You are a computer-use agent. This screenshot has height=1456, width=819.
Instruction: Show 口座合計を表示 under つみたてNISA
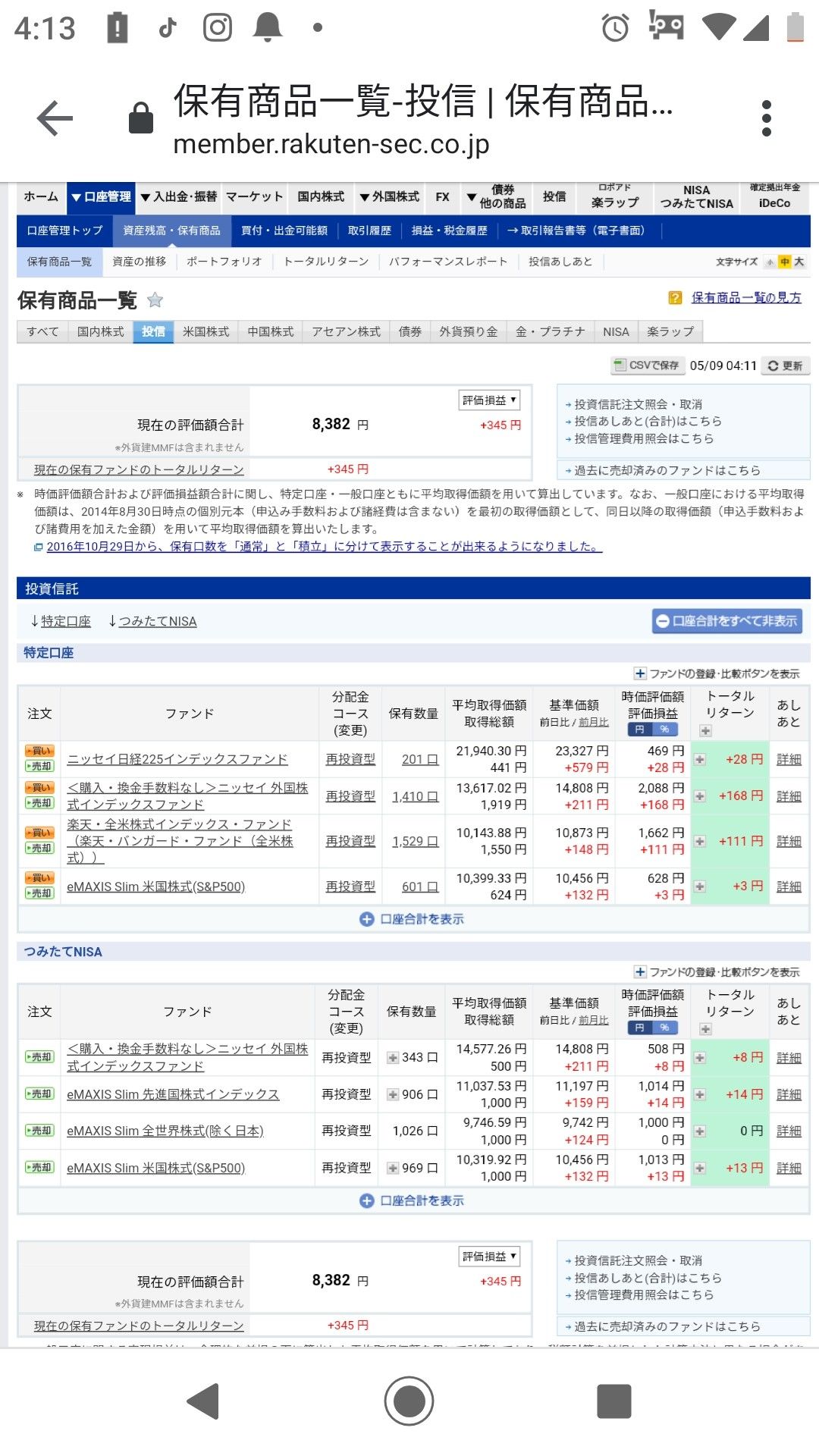point(412,1200)
